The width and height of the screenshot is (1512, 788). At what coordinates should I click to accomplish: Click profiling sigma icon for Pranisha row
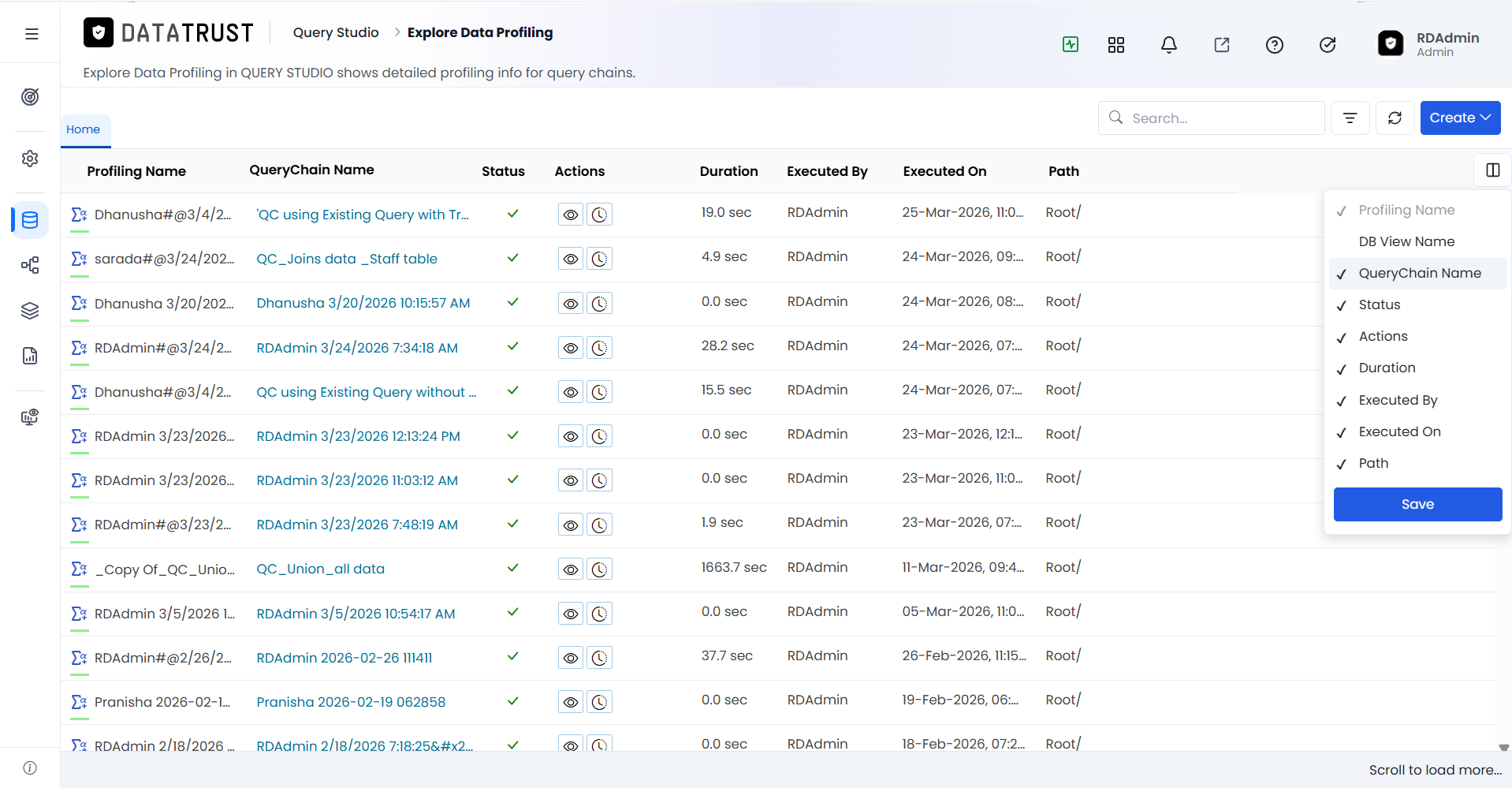(x=79, y=702)
